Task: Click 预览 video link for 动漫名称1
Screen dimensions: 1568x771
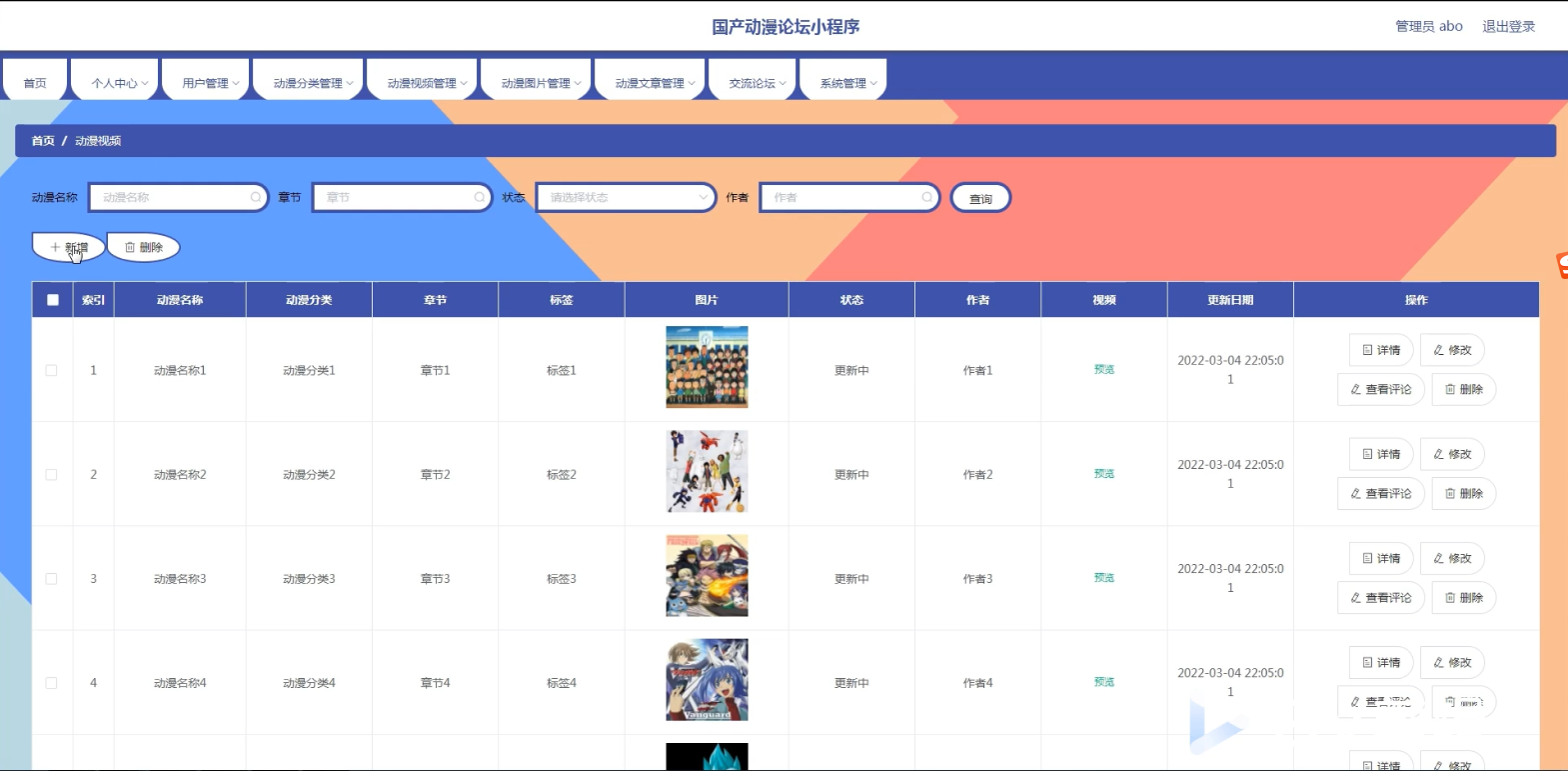Action: click(x=1104, y=370)
